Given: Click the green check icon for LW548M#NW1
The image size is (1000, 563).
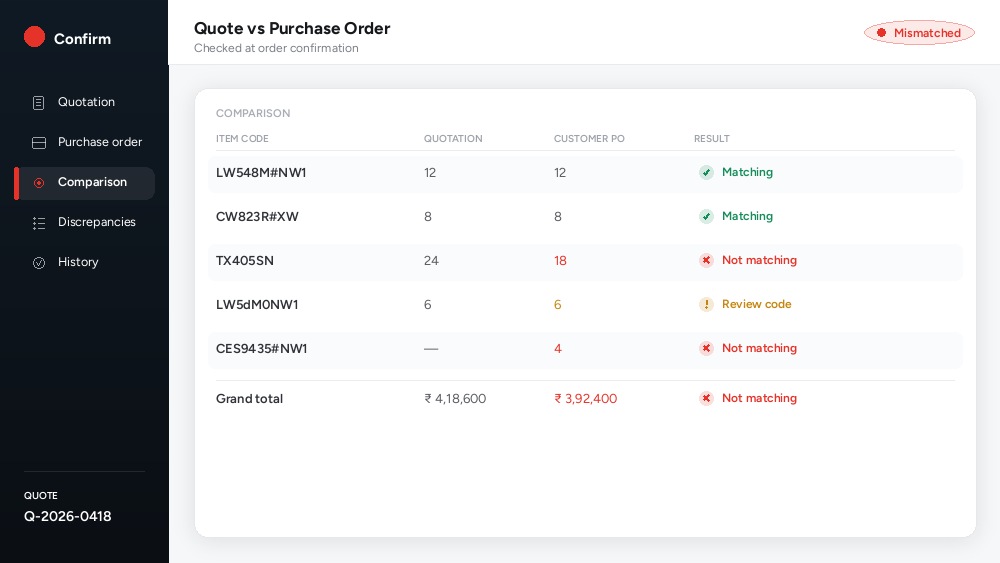Looking at the screenshot, I should pyautogui.click(x=706, y=172).
